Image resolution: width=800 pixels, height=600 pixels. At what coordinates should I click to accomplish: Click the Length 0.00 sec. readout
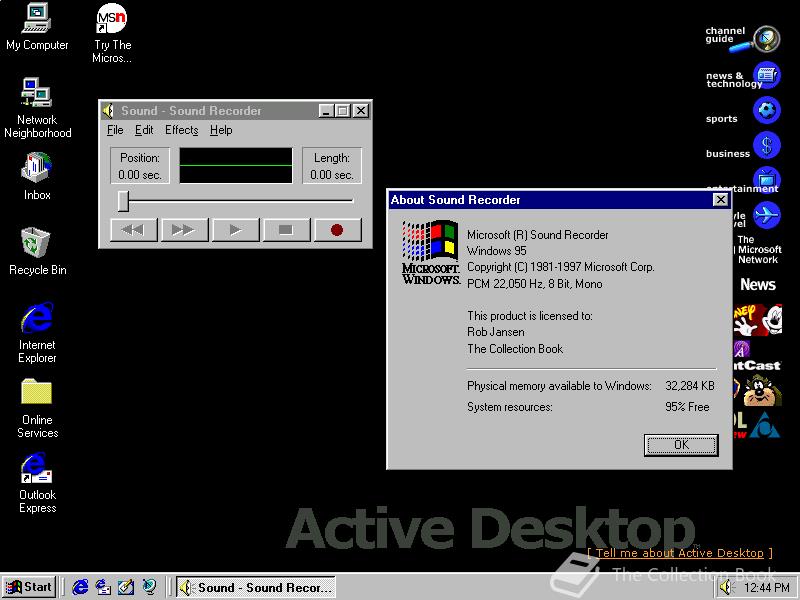pyautogui.click(x=332, y=166)
